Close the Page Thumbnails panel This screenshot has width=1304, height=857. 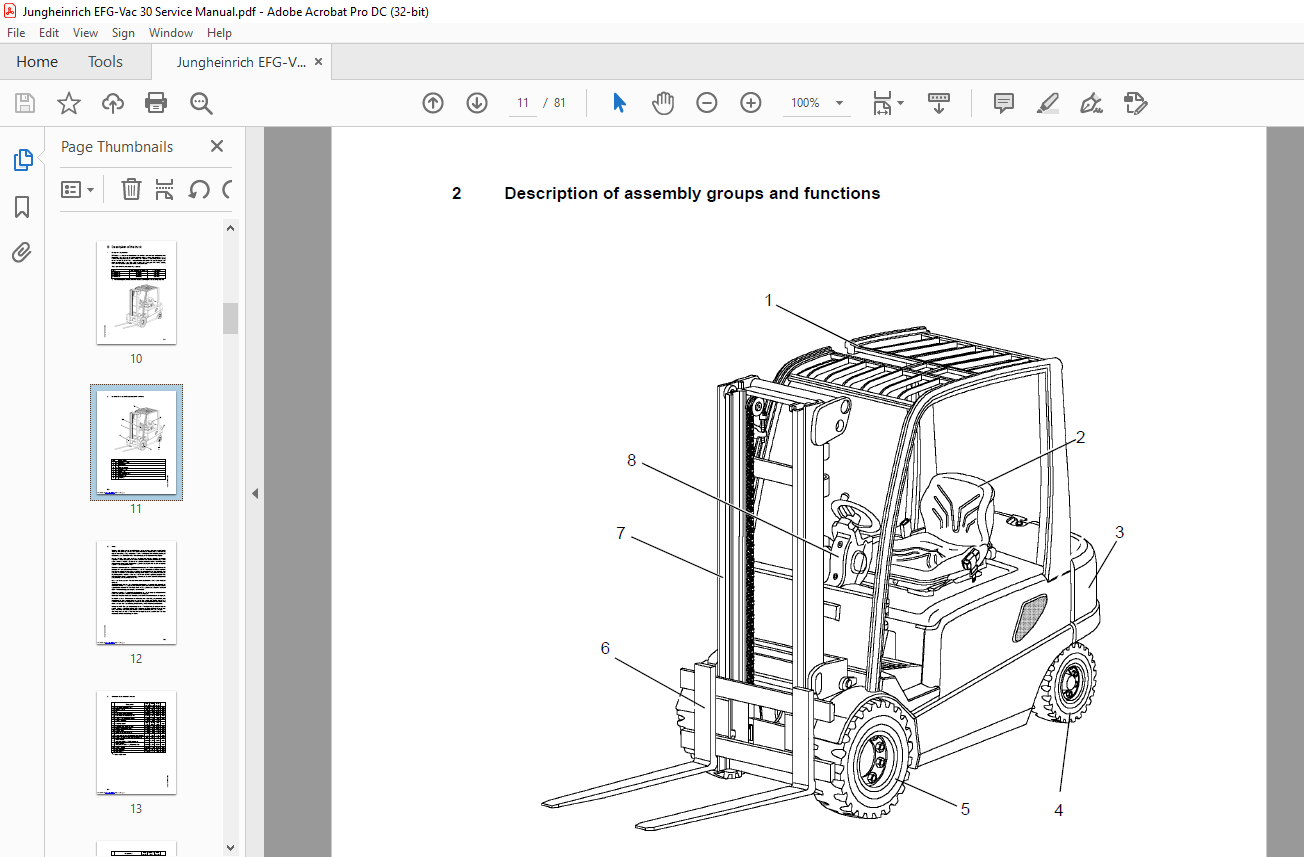[x=217, y=146]
